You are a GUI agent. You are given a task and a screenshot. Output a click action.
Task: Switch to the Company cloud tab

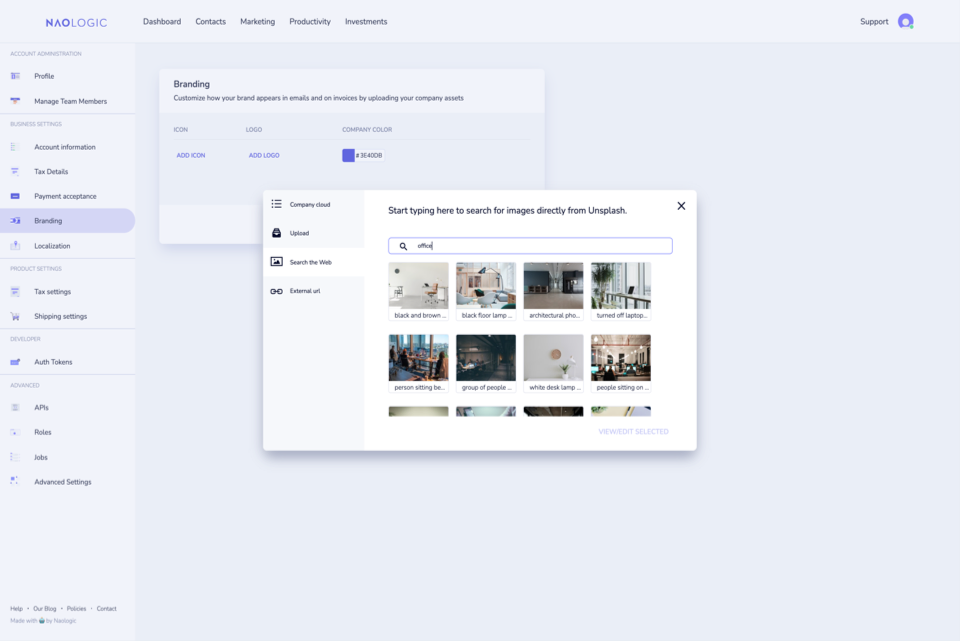click(x=313, y=204)
